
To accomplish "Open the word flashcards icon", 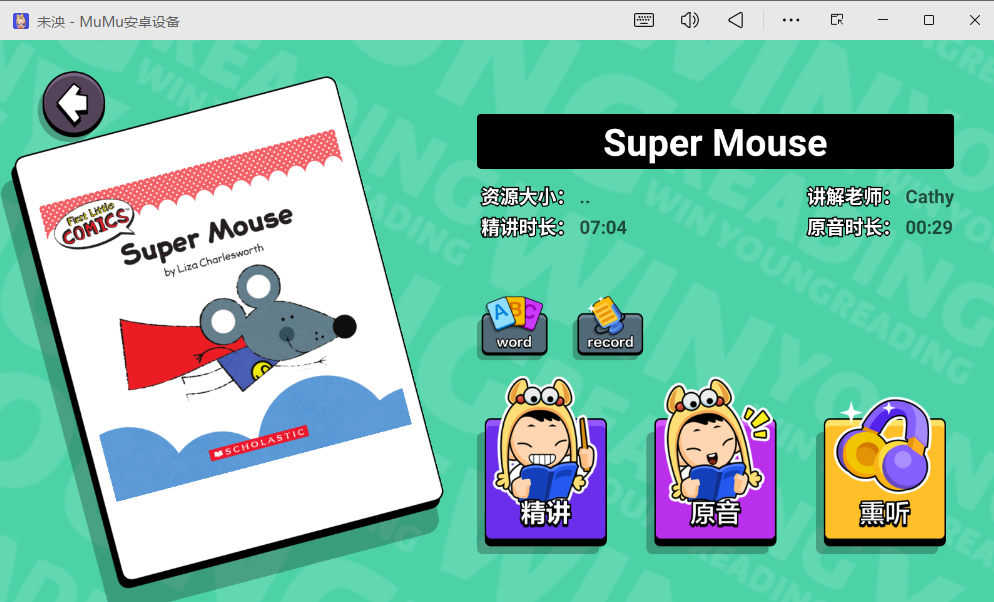I will point(514,326).
